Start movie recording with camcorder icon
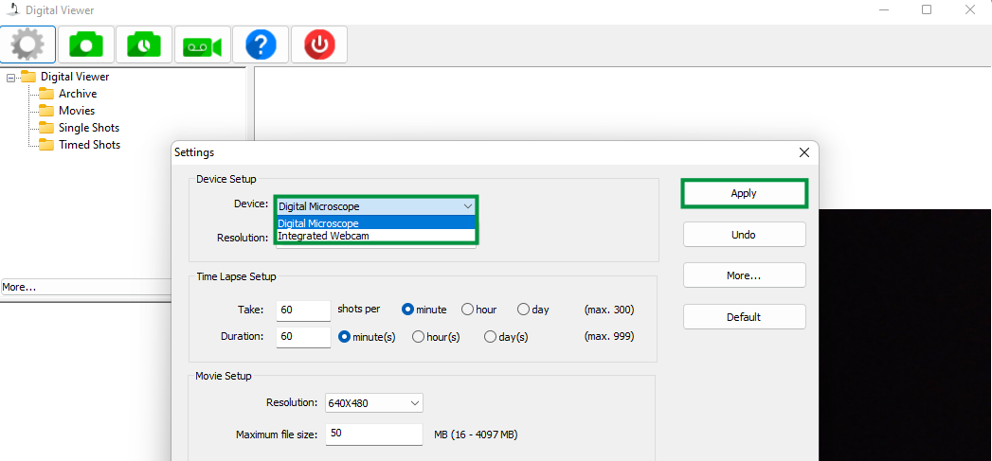992x461 pixels. 202,45
